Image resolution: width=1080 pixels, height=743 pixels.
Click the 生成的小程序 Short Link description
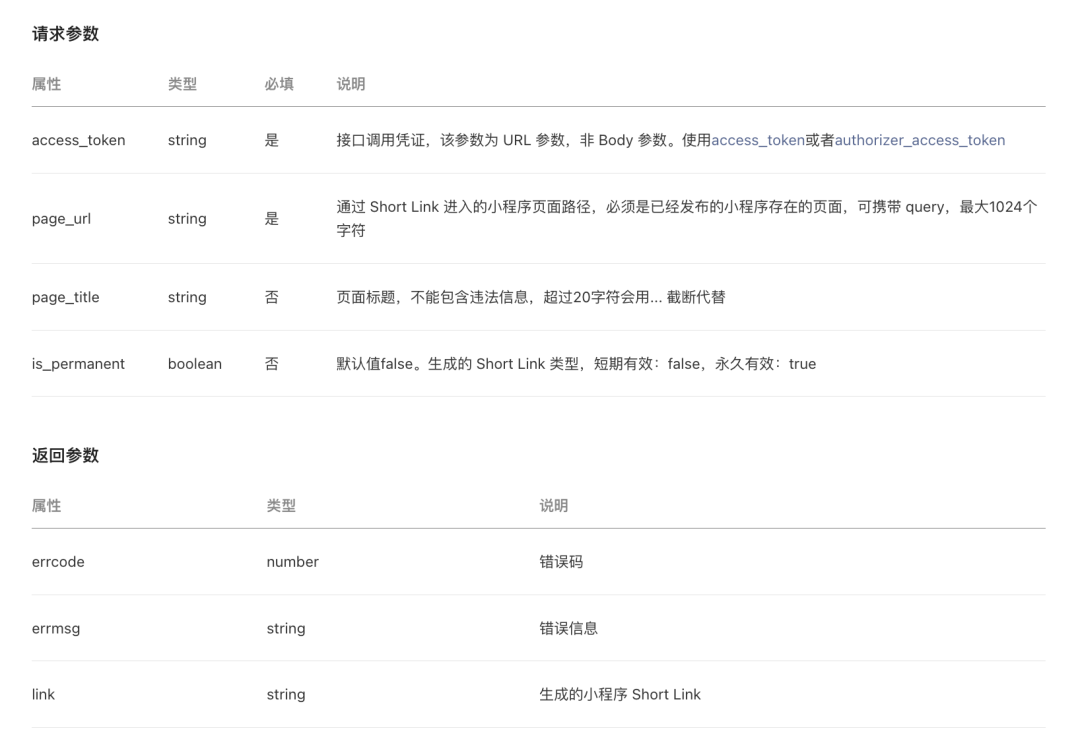click(x=620, y=694)
